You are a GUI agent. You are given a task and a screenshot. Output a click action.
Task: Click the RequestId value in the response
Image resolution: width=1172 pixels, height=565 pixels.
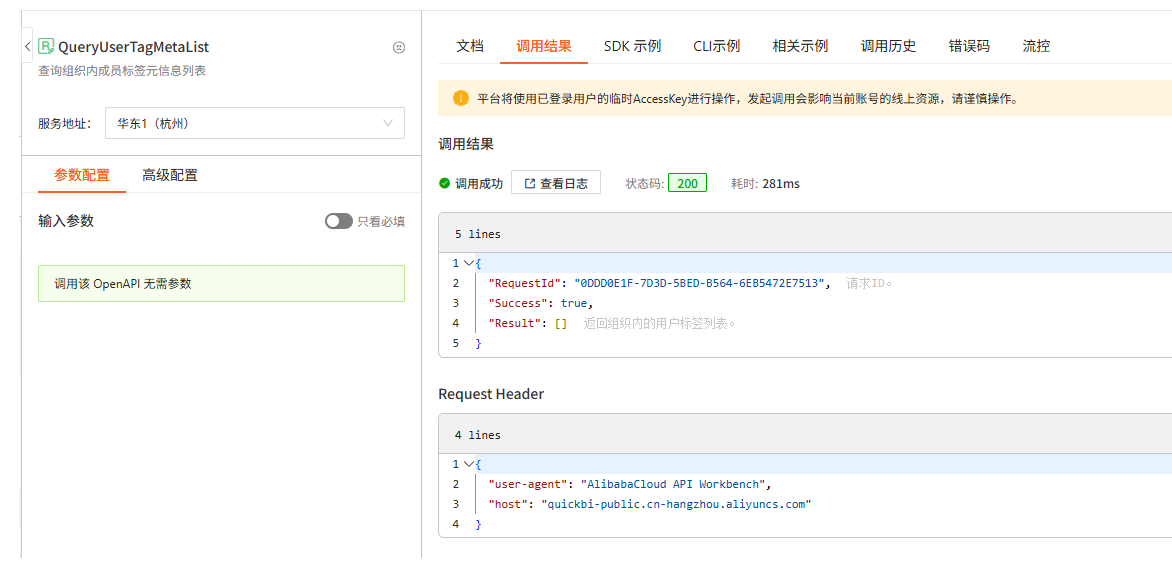point(699,283)
